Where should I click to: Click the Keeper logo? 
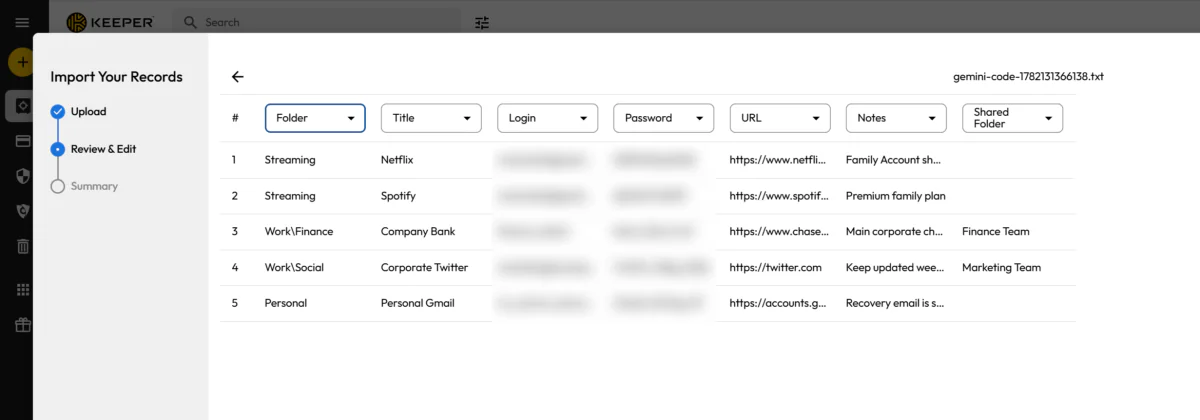click(x=110, y=22)
